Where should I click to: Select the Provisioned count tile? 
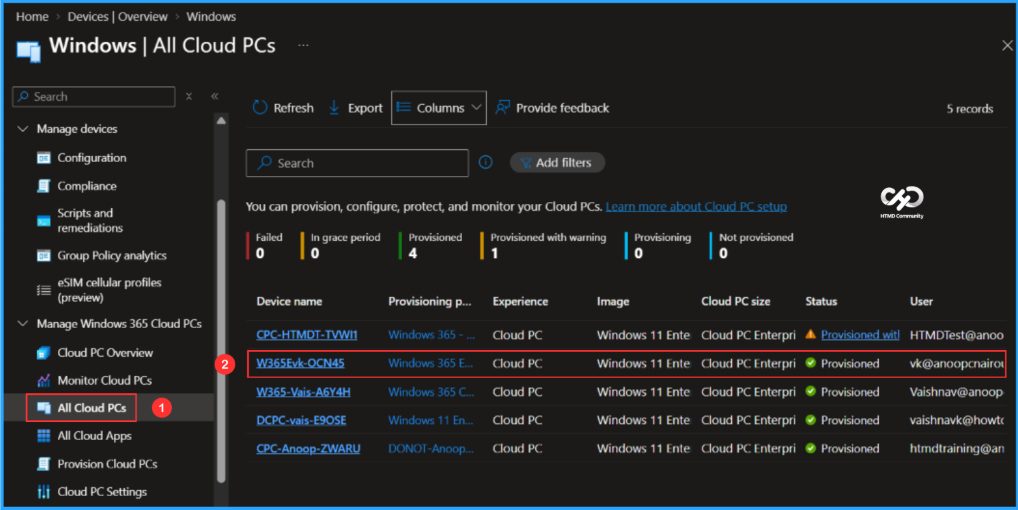point(430,245)
